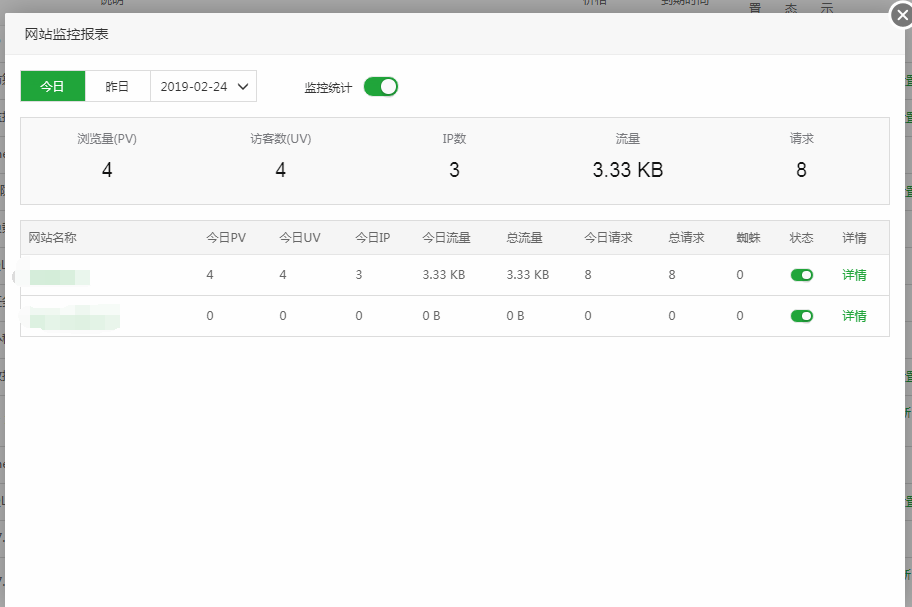Viewport: 912px width, 607px height.
Task: Open 详情 for the first site row
Action: (854, 275)
